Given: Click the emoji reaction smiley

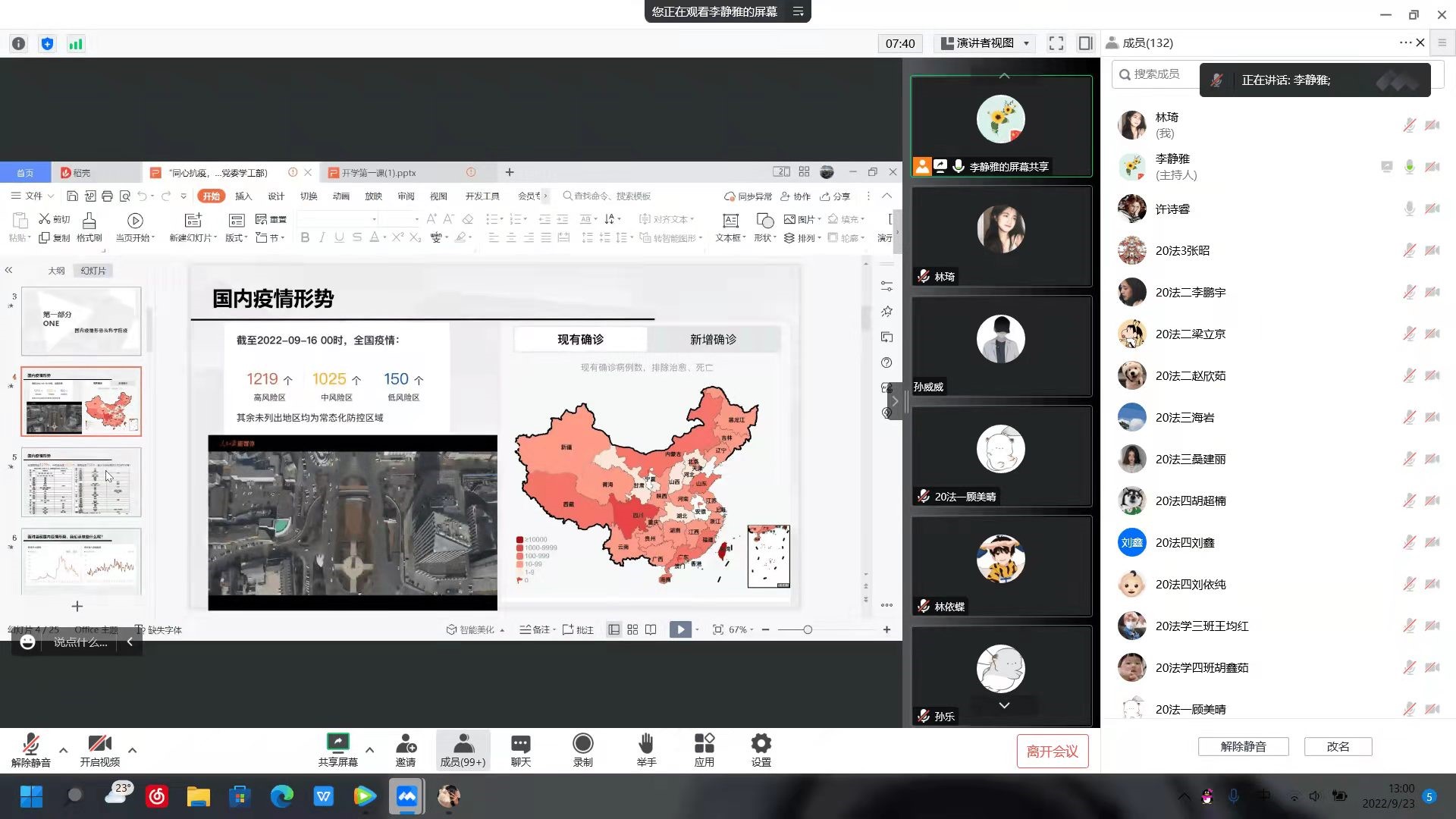Looking at the screenshot, I should (x=27, y=642).
